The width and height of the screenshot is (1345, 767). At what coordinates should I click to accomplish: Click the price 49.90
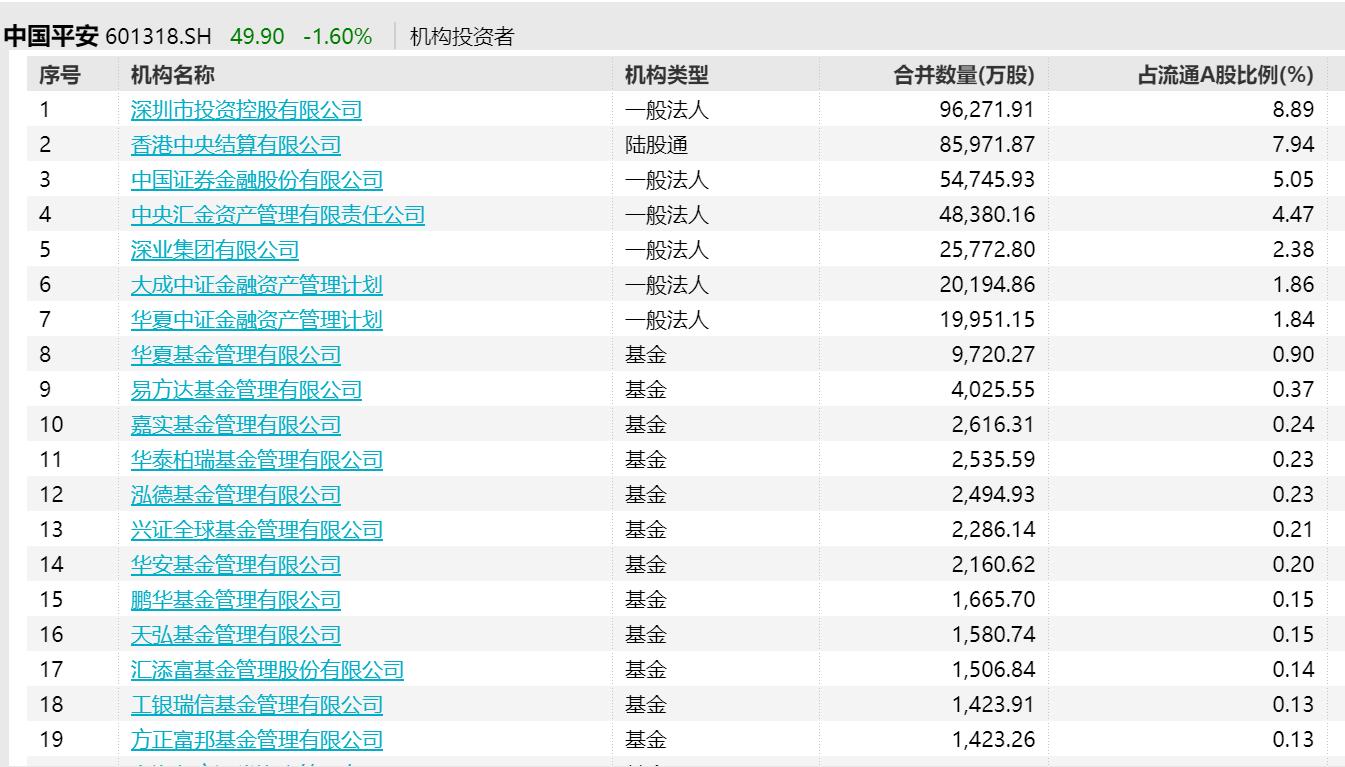(257, 37)
